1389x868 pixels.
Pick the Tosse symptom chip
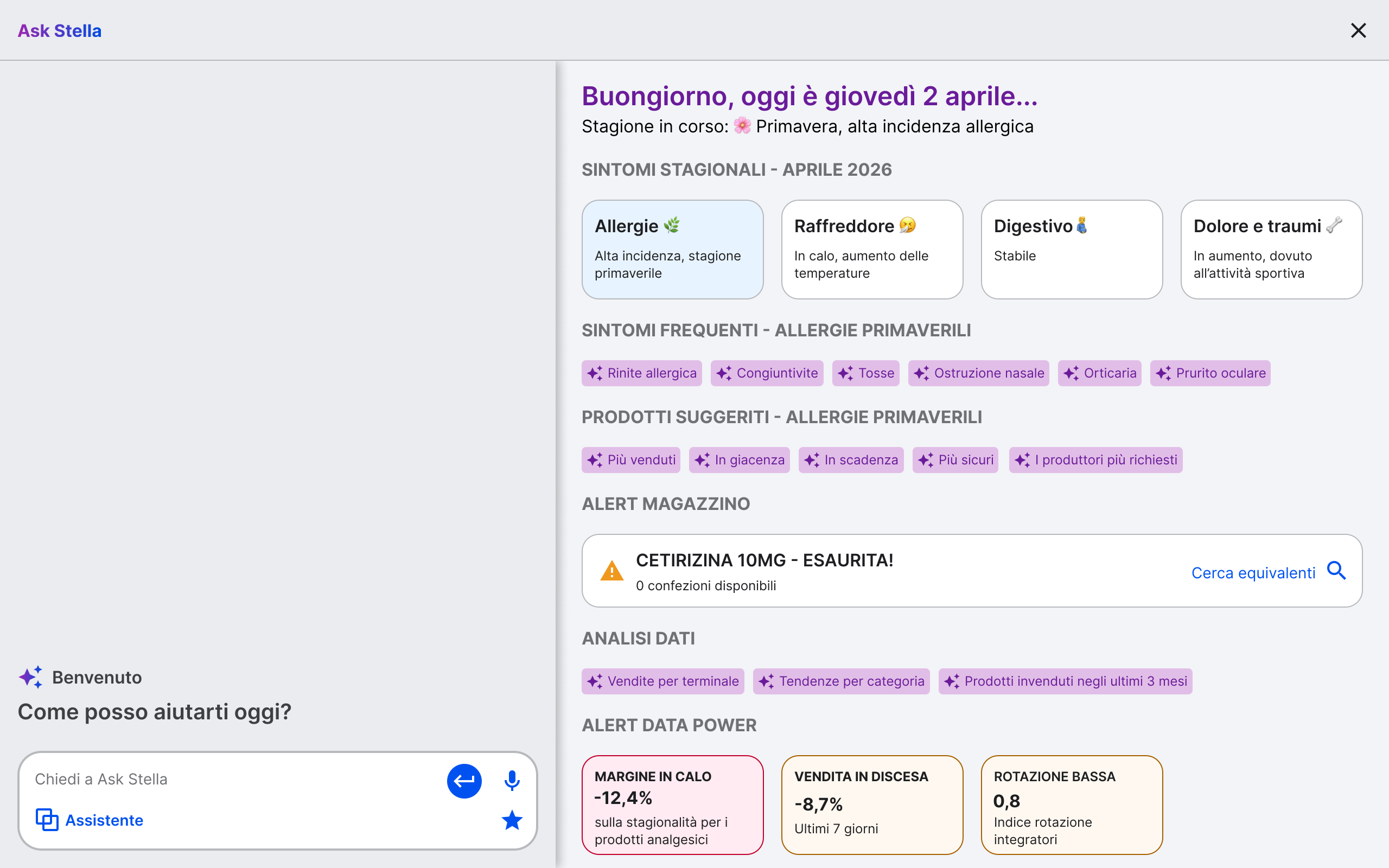coord(865,373)
